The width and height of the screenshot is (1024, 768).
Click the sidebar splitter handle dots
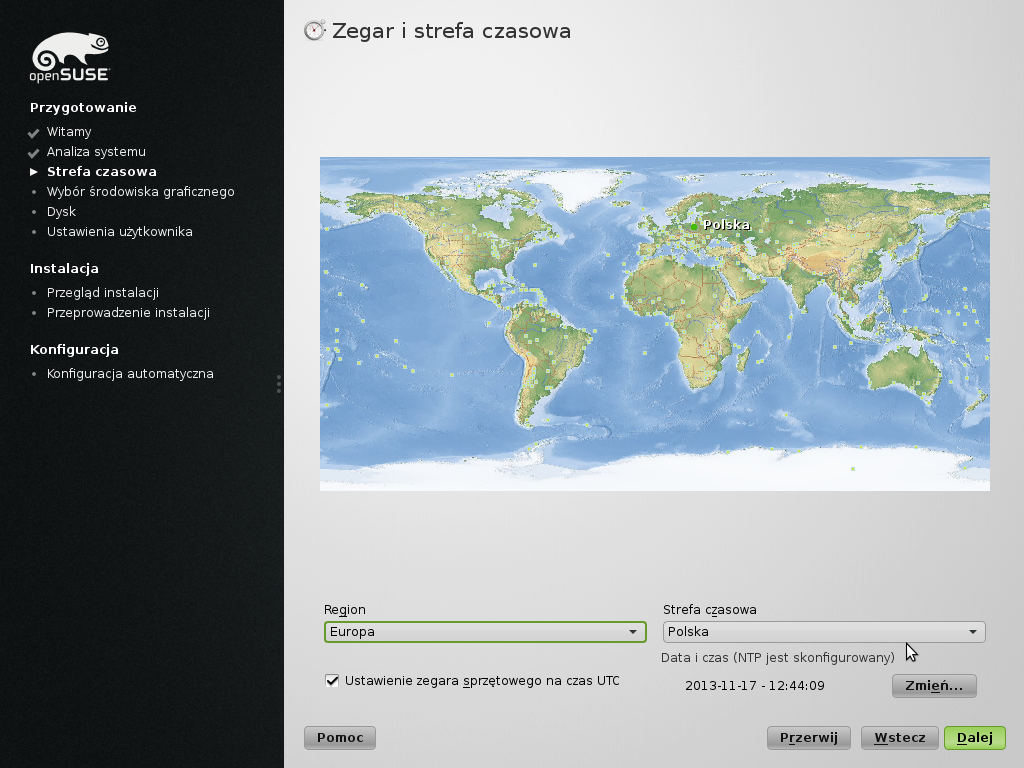pos(279,384)
